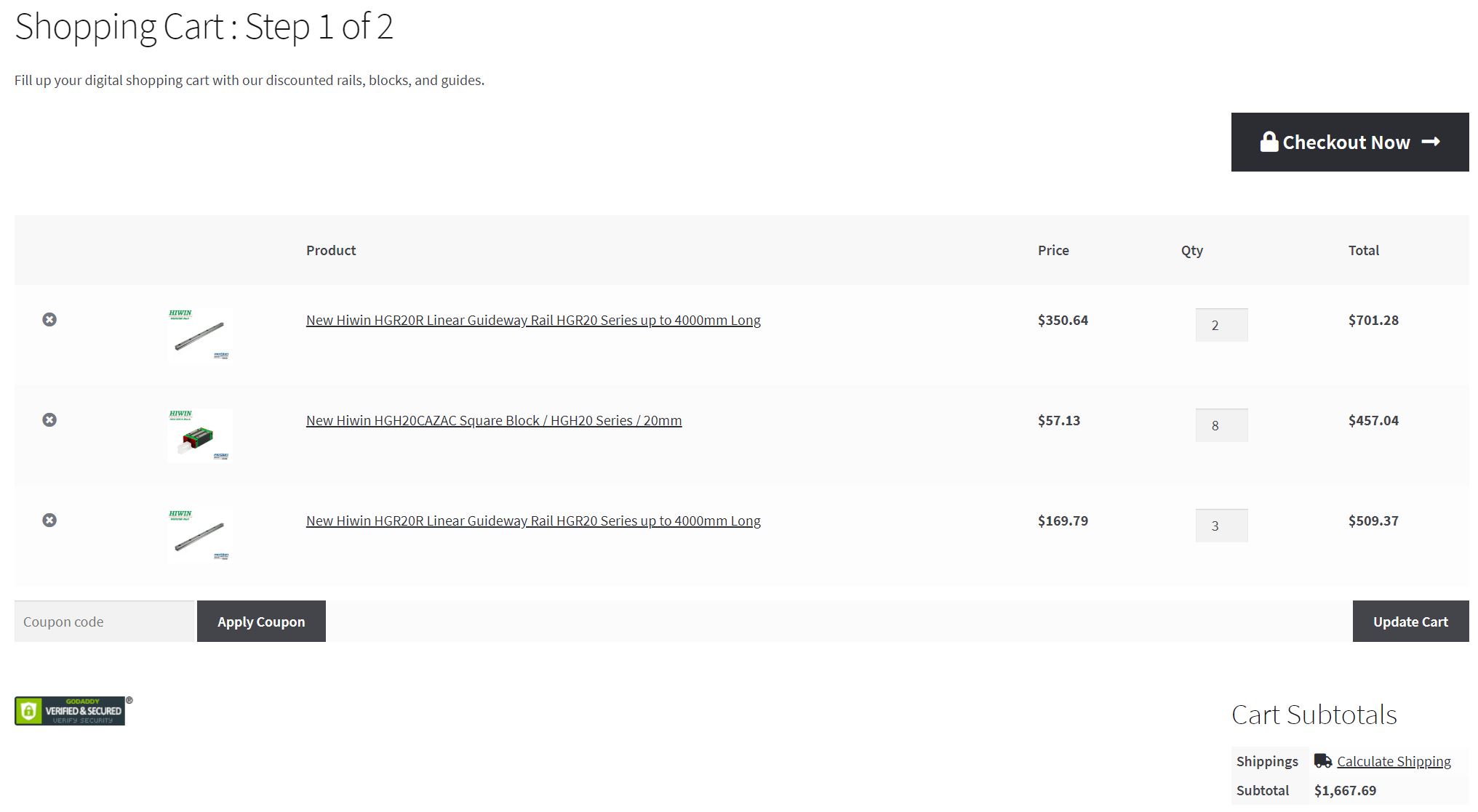The height and width of the screenshot is (812, 1478).
Task: Click the quantity field showing 8
Action: [x=1222, y=425]
